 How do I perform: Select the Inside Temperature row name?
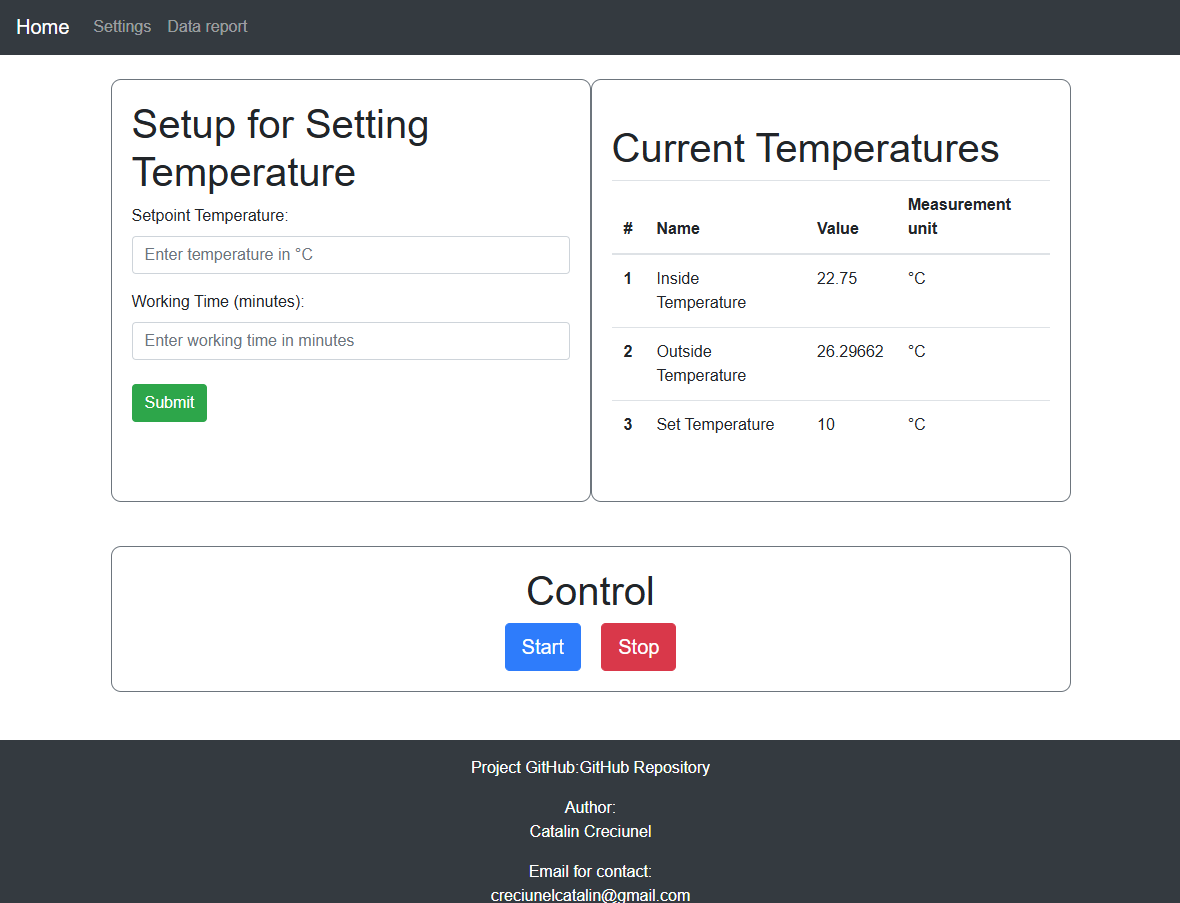click(x=700, y=291)
